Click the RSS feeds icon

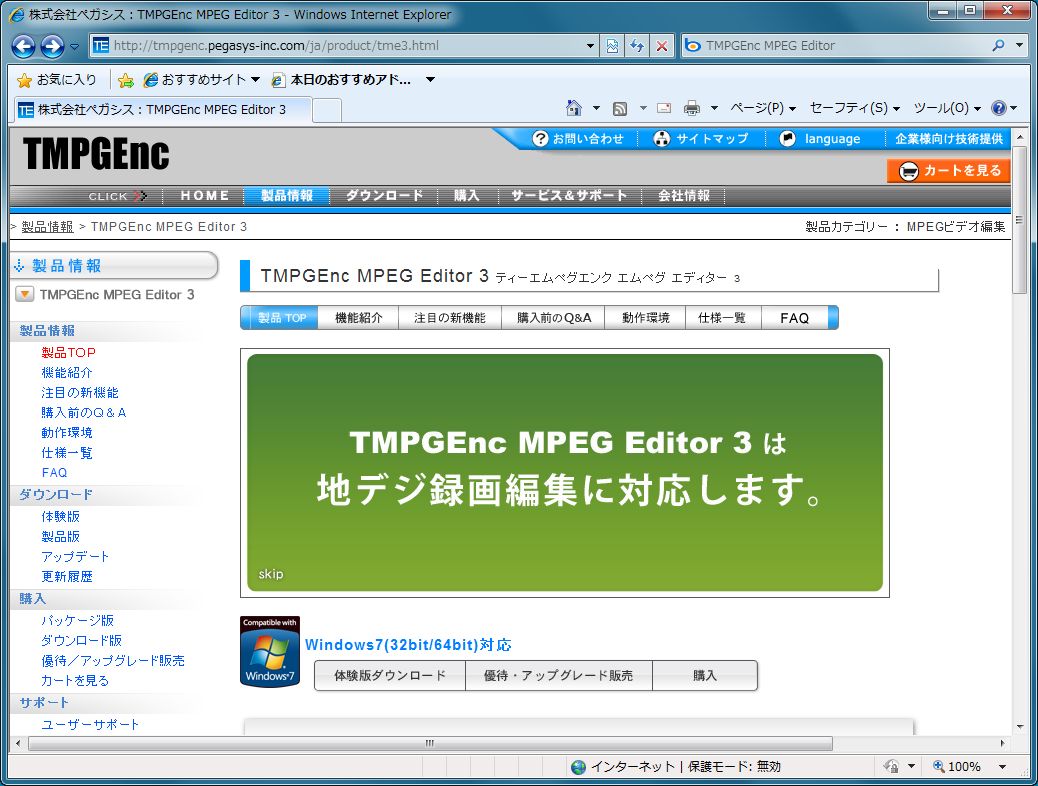(x=620, y=109)
